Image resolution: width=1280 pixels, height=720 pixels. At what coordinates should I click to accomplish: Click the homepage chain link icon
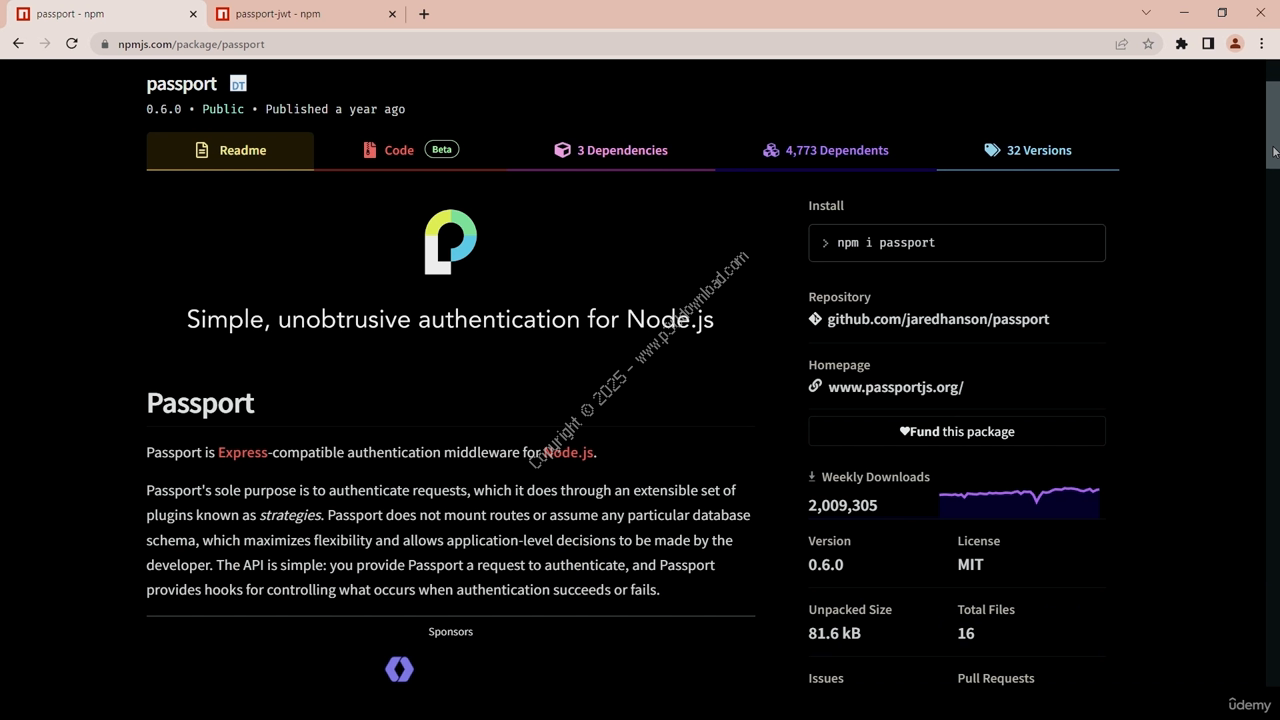(815, 386)
